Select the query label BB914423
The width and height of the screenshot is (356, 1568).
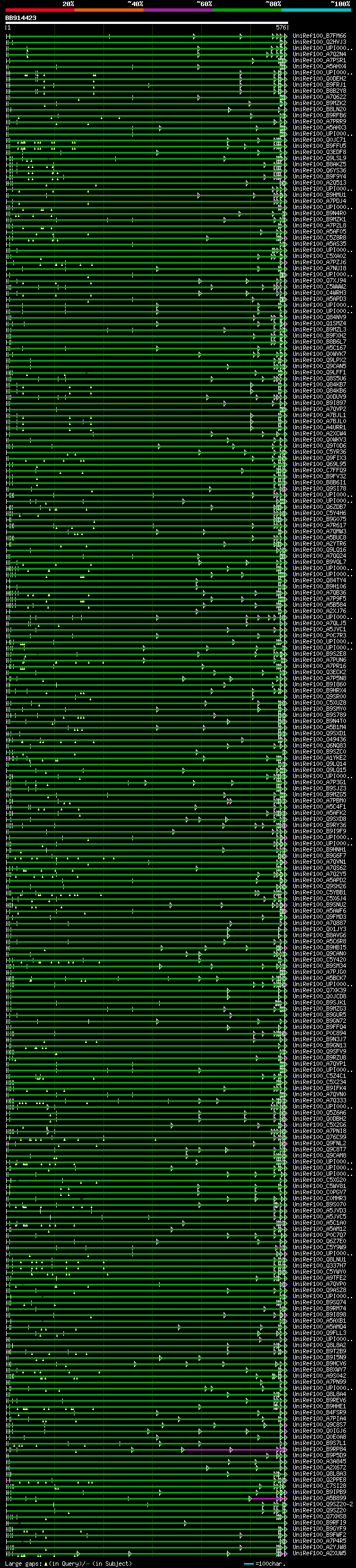pyautogui.click(x=21, y=18)
